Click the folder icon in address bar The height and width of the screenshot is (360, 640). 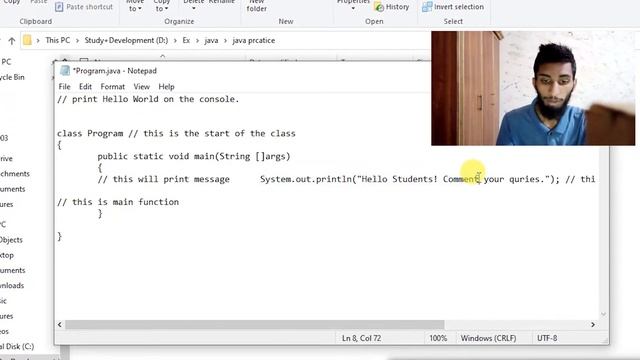(27, 40)
